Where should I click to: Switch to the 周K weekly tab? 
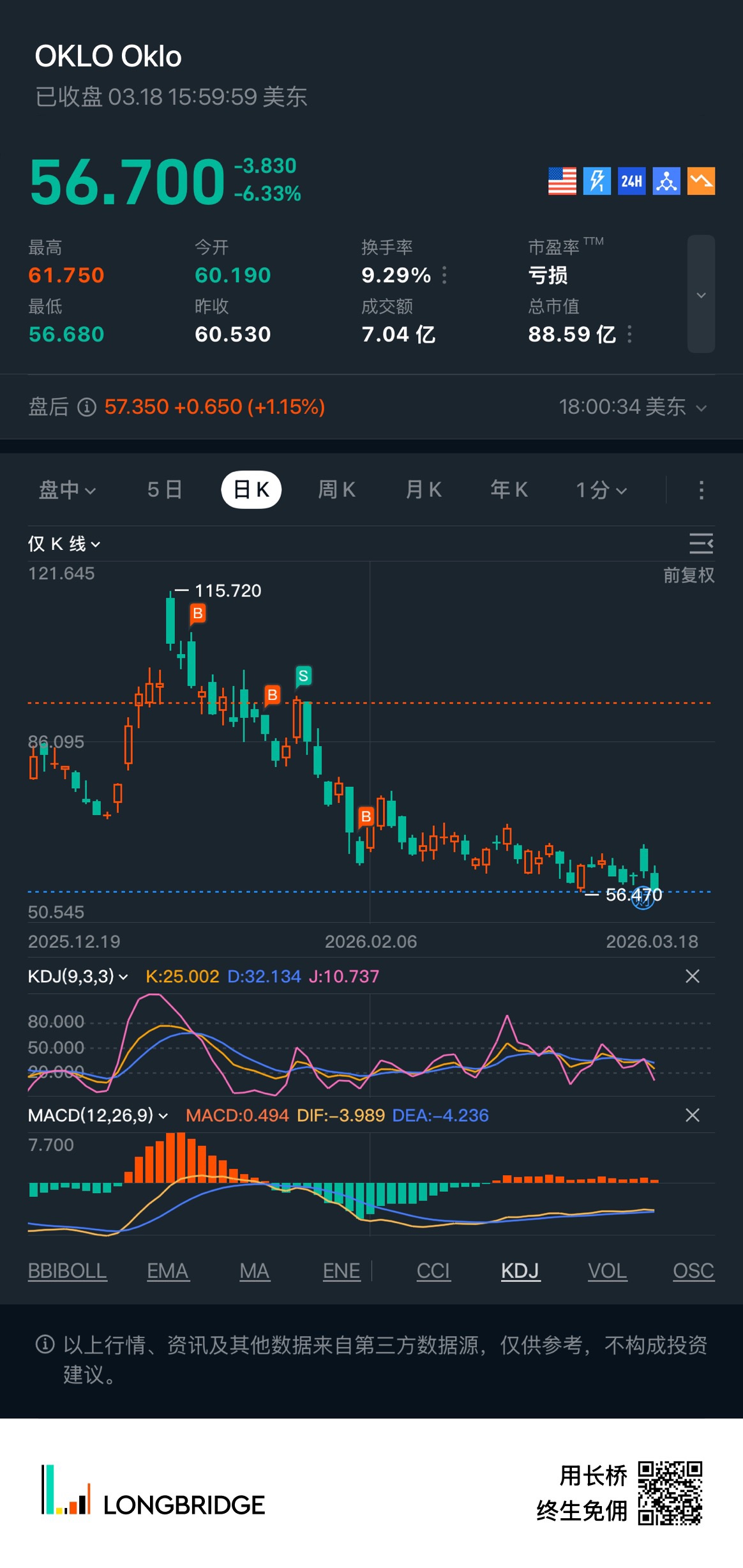pyautogui.click(x=336, y=490)
